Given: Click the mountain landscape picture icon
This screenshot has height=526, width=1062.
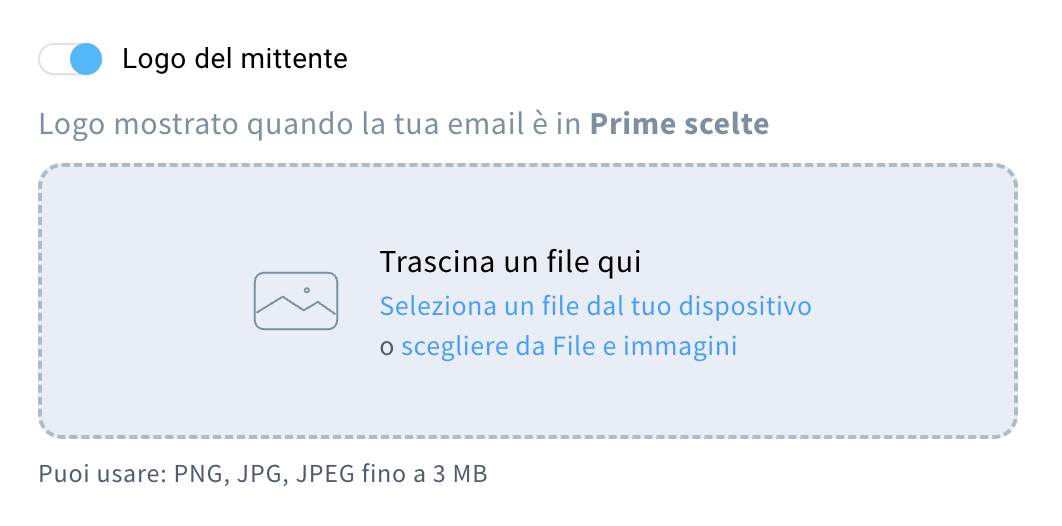Looking at the screenshot, I should (295, 300).
